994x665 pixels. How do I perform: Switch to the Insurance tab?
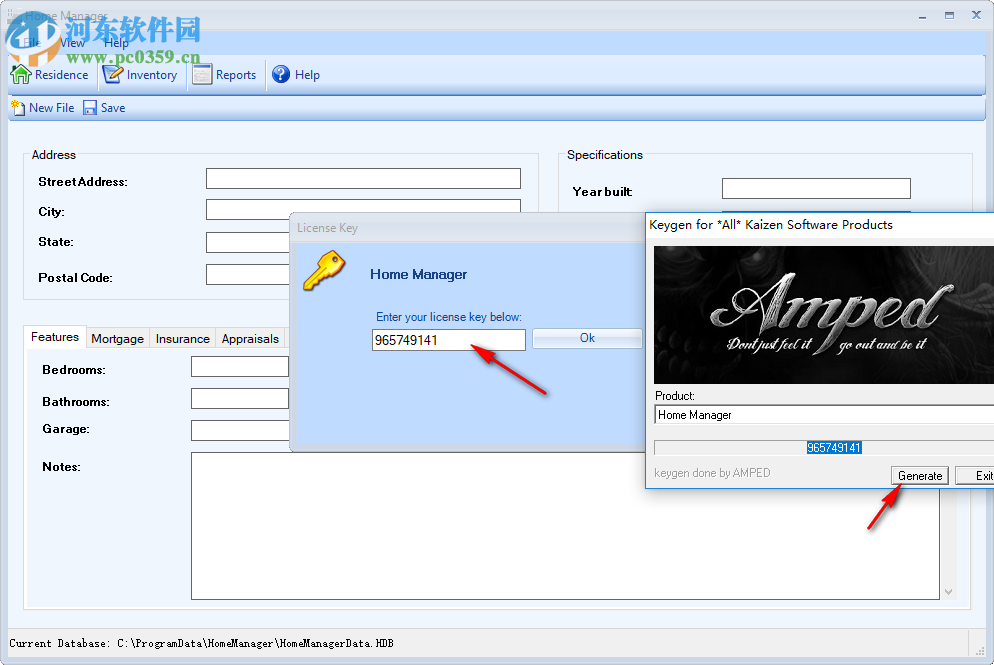(182, 338)
